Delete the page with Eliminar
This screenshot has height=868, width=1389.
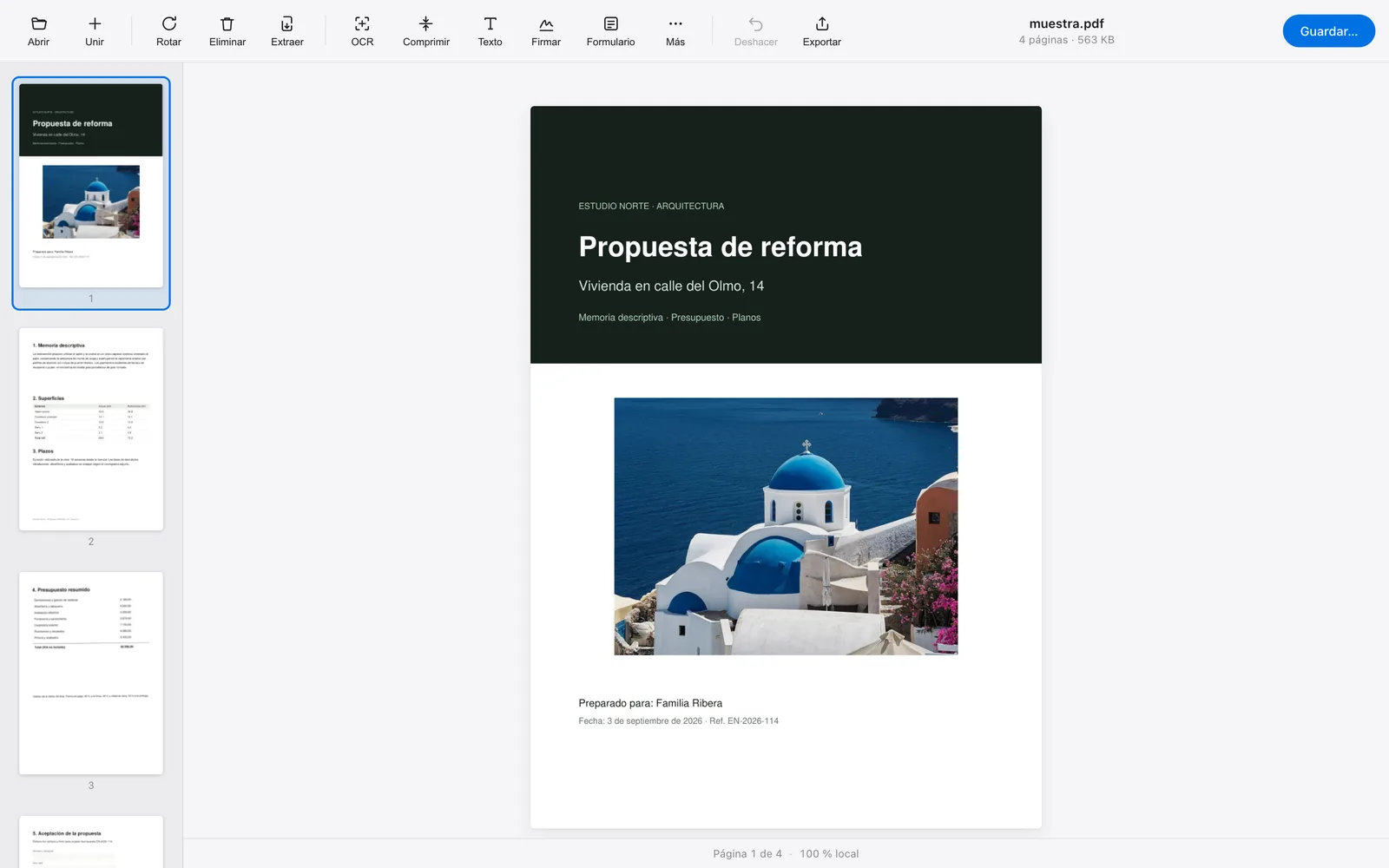click(227, 31)
